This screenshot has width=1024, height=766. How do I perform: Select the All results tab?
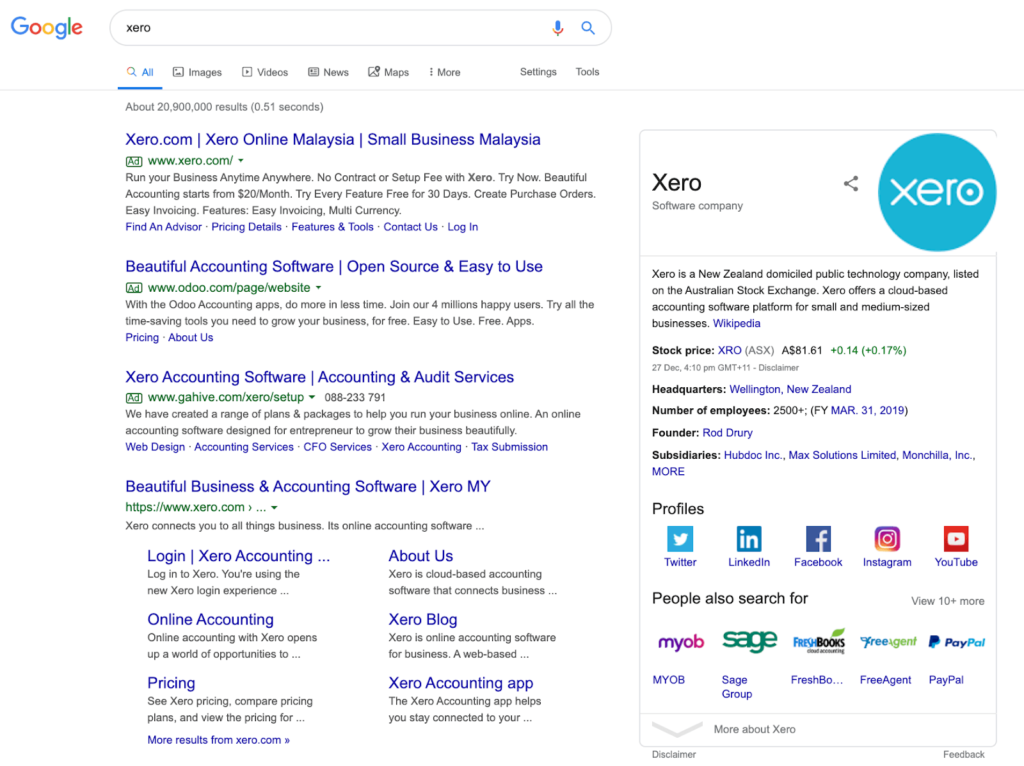[140, 72]
